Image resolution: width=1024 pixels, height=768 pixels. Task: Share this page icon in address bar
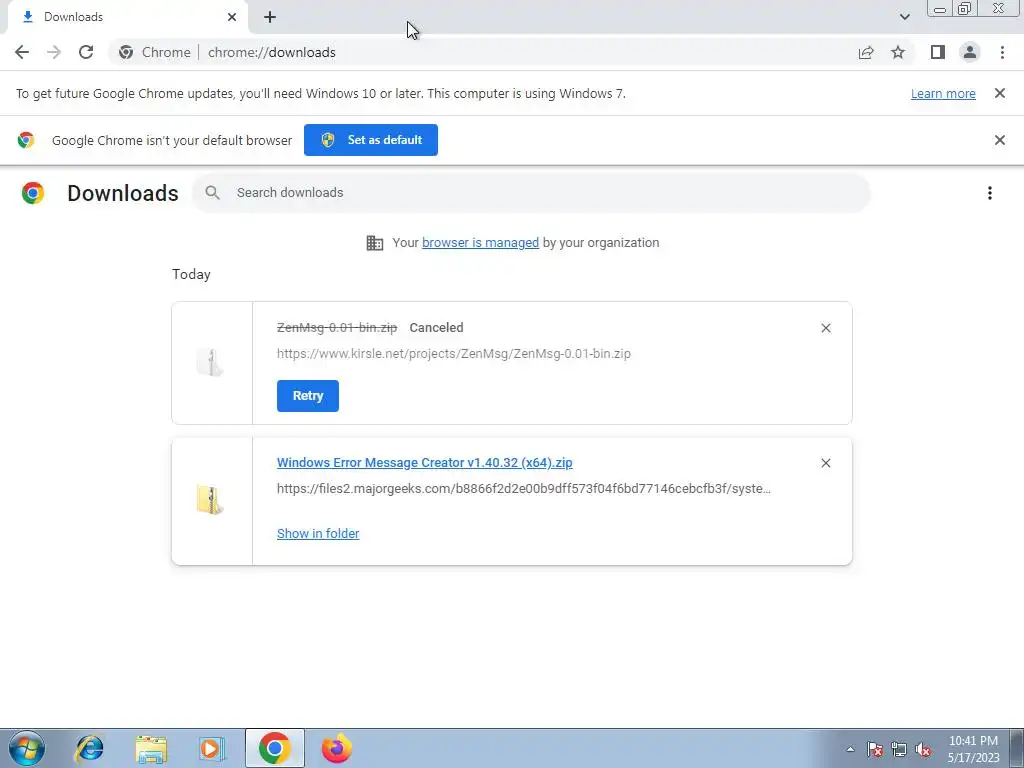[x=866, y=52]
